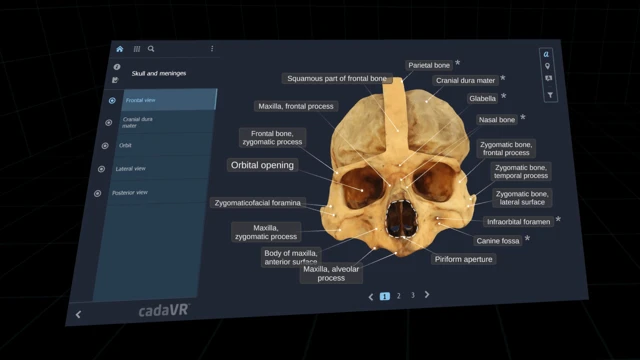Select the Cranial dura mater radio button
The width and height of the screenshot is (640, 360).
(x=109, y=122)
